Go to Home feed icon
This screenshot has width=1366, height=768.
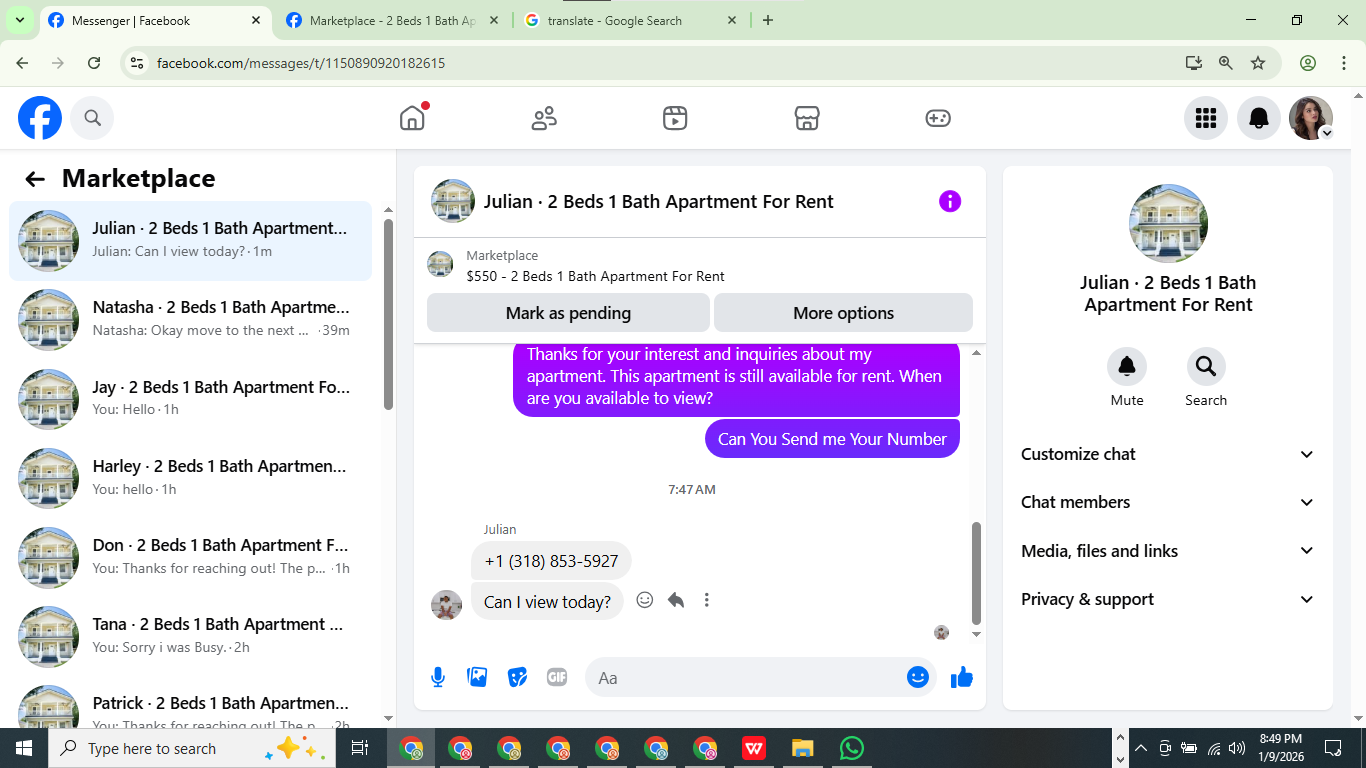click(x=412, y=118)
